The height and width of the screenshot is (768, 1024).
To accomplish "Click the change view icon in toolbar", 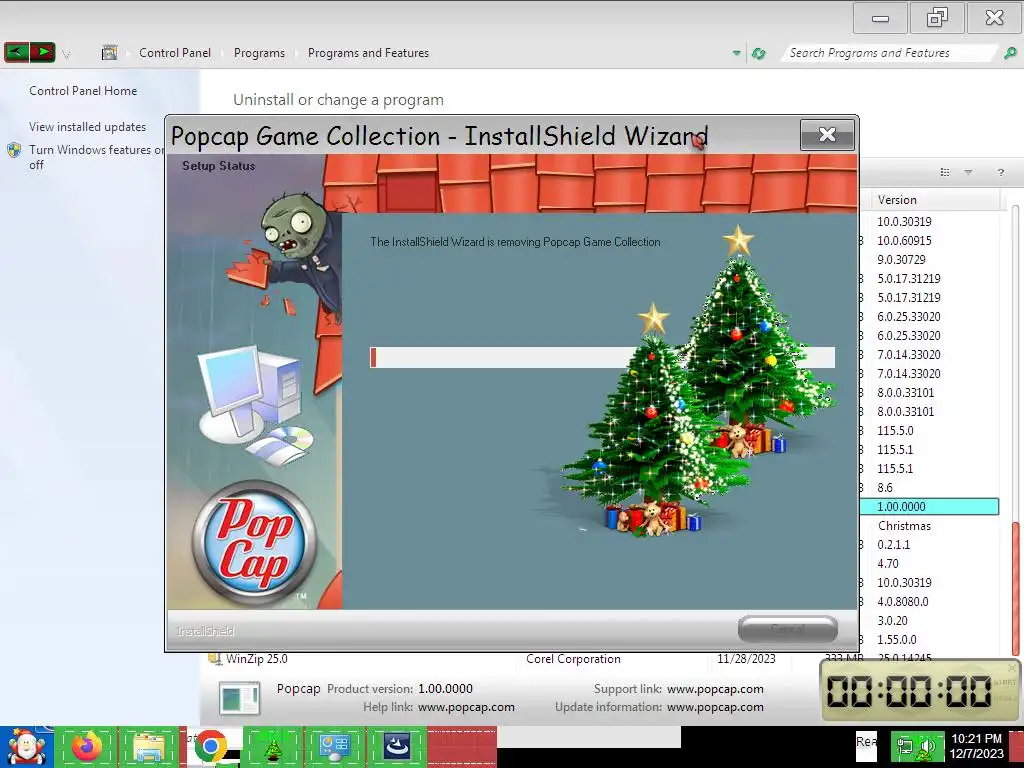I will (x=944, y=172).
